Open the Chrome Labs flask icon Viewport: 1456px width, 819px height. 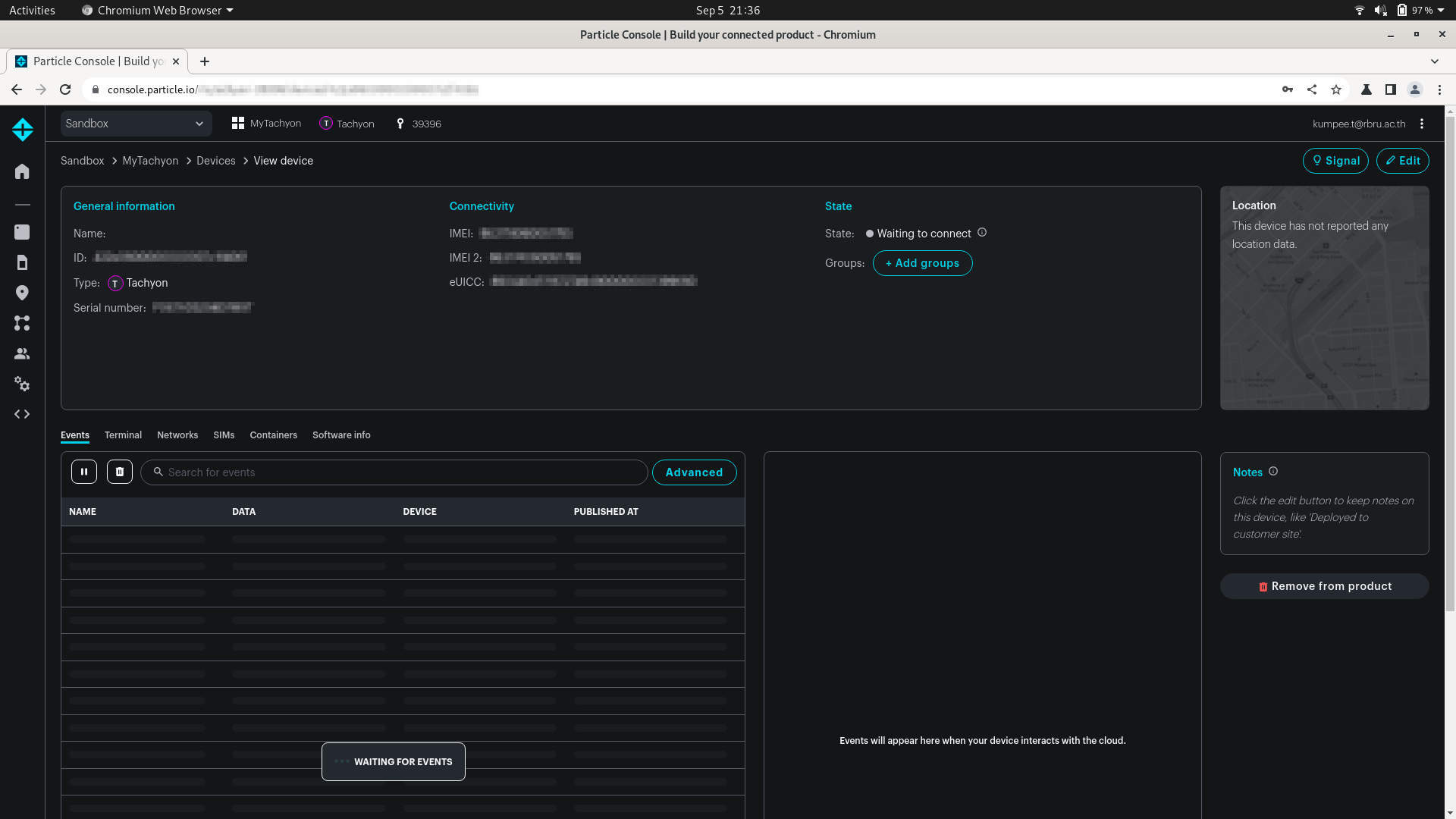pyautogui.click(x=1367, y=89)
